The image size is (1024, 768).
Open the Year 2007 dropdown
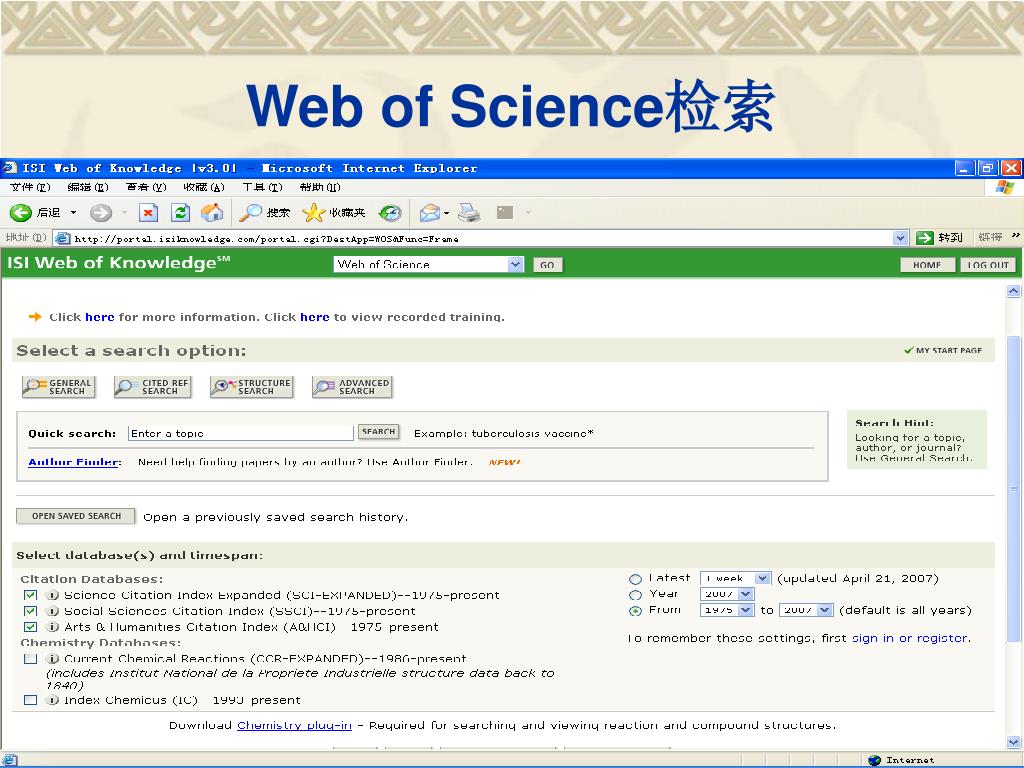(727, 594)
